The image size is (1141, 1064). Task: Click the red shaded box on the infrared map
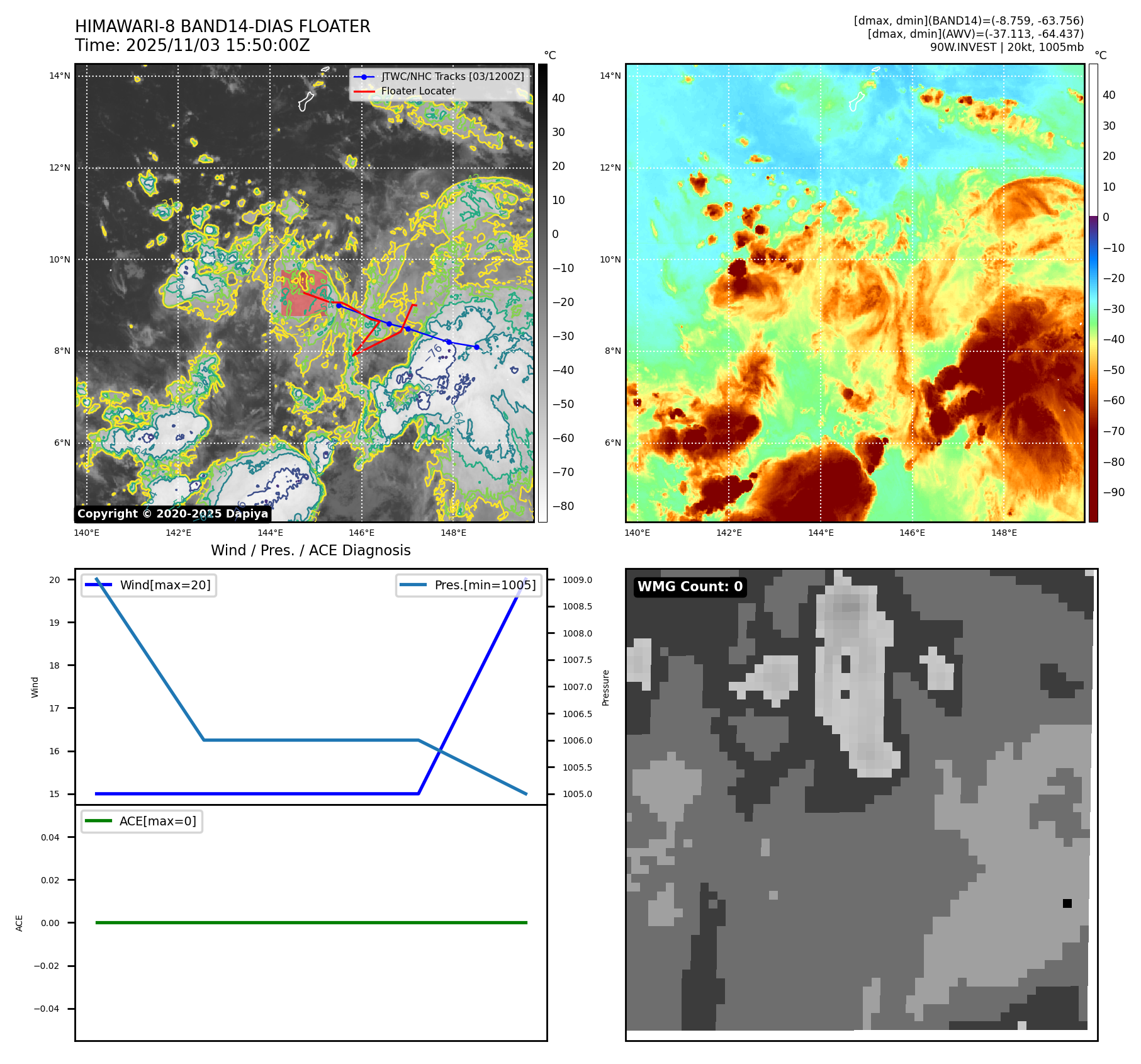pyautogui.click(x=303, y=293)
